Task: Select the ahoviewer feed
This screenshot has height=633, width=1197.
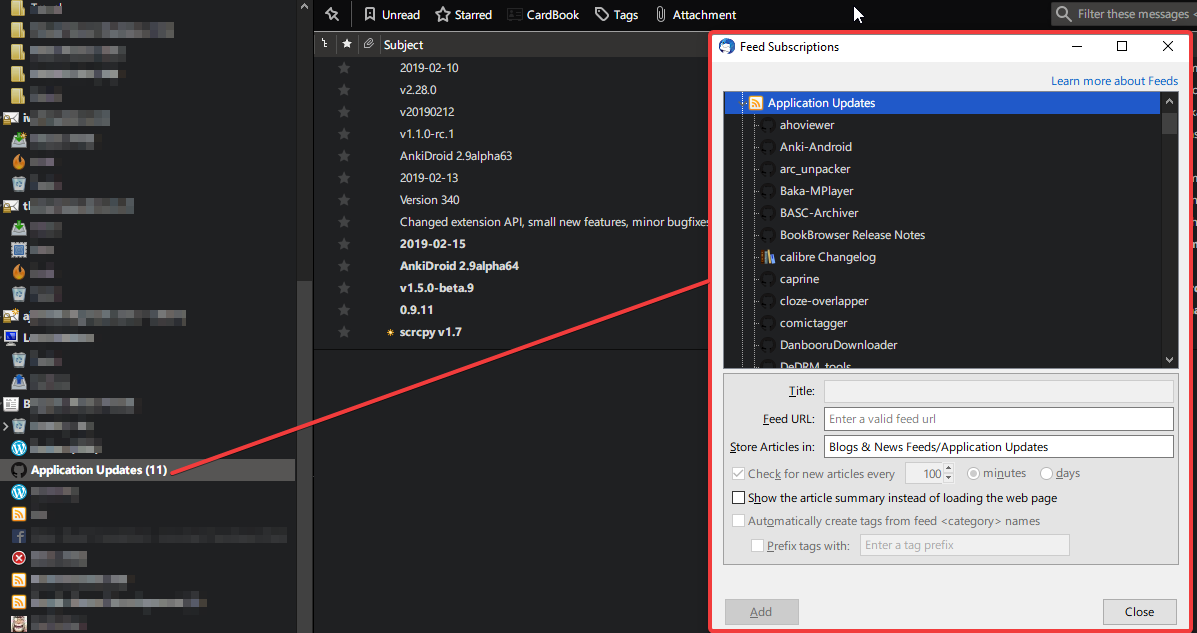Action: tap(806, 125)
